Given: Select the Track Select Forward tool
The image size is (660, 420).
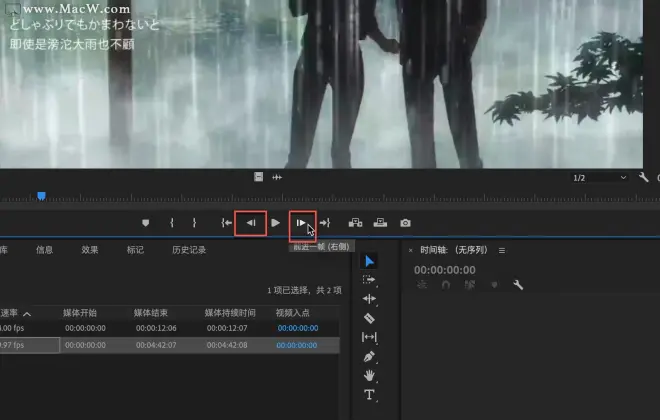Looking at the screenshot, I should 369,279.
